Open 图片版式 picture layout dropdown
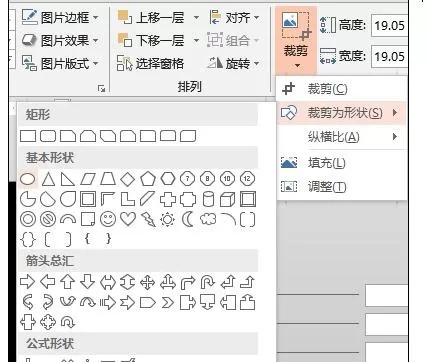 pyautogui.click(x=61, y=63)
